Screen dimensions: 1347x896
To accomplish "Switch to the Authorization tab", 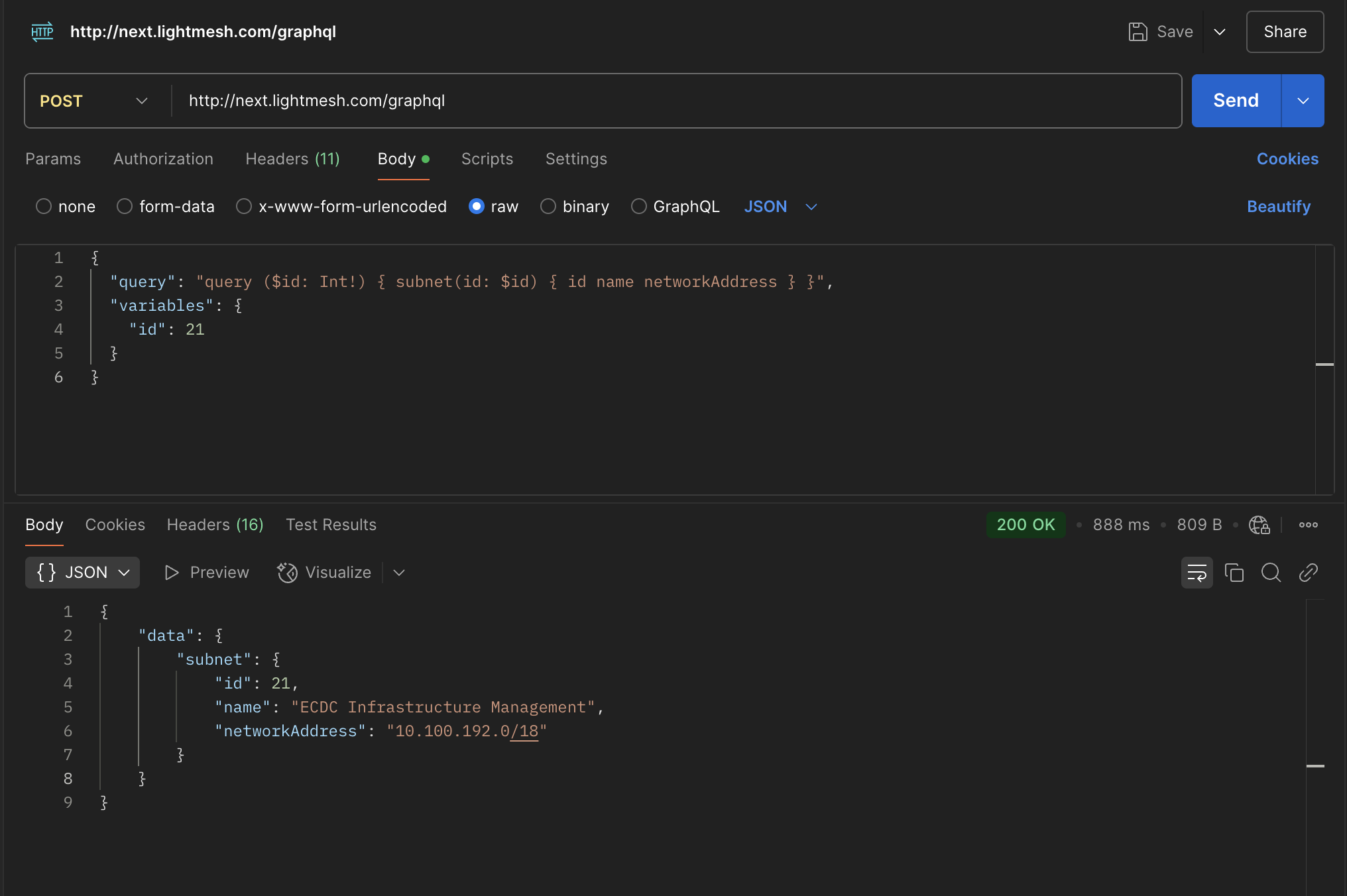I will 163,159.
